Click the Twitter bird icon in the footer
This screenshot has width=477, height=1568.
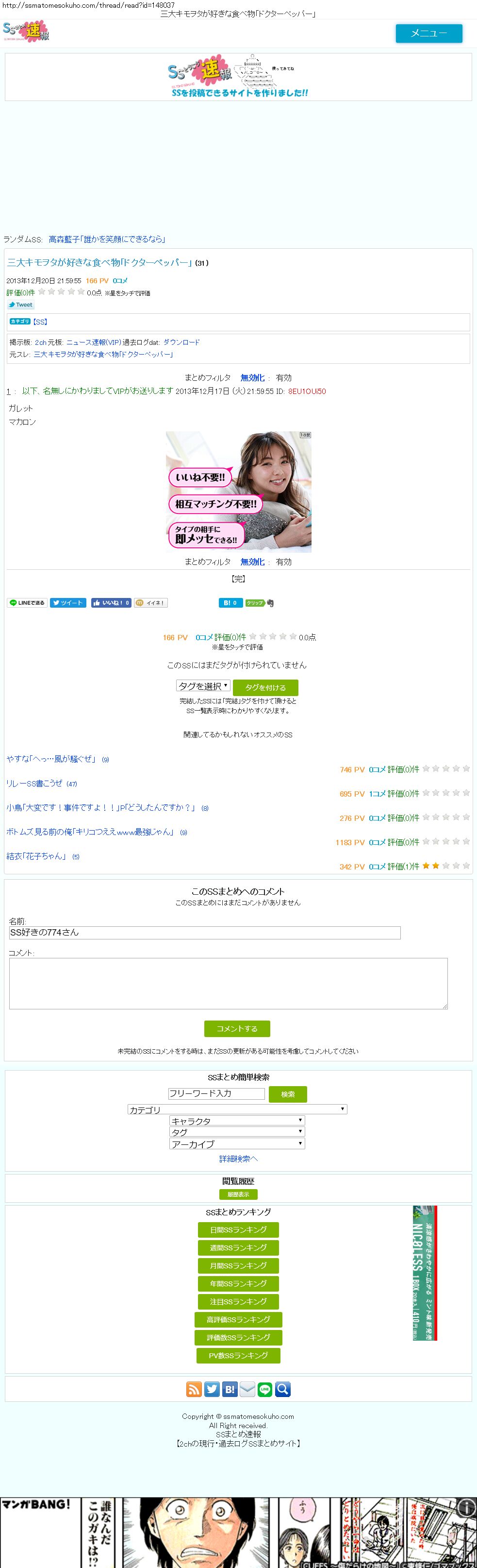[212, 1389]
